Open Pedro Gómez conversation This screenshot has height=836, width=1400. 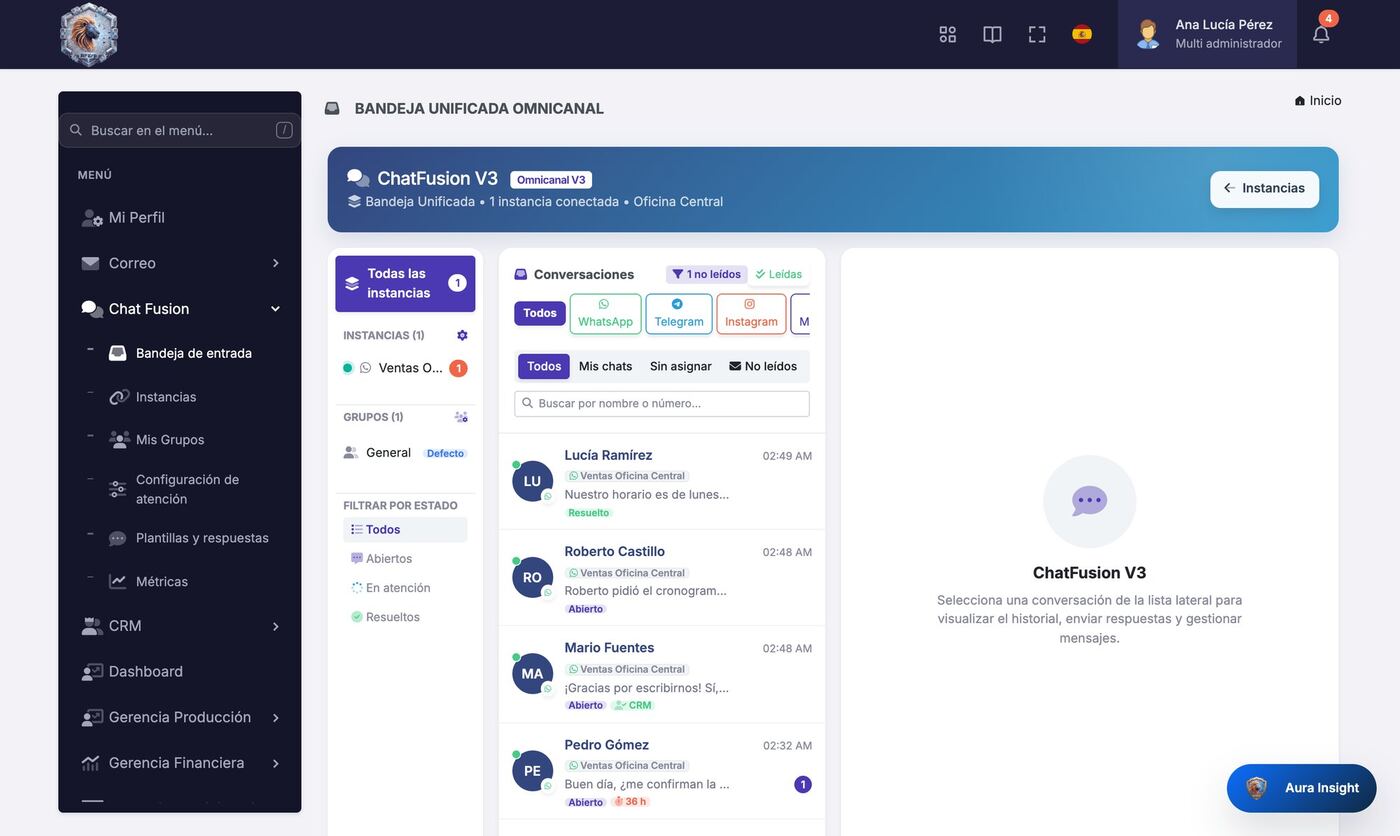662,772
